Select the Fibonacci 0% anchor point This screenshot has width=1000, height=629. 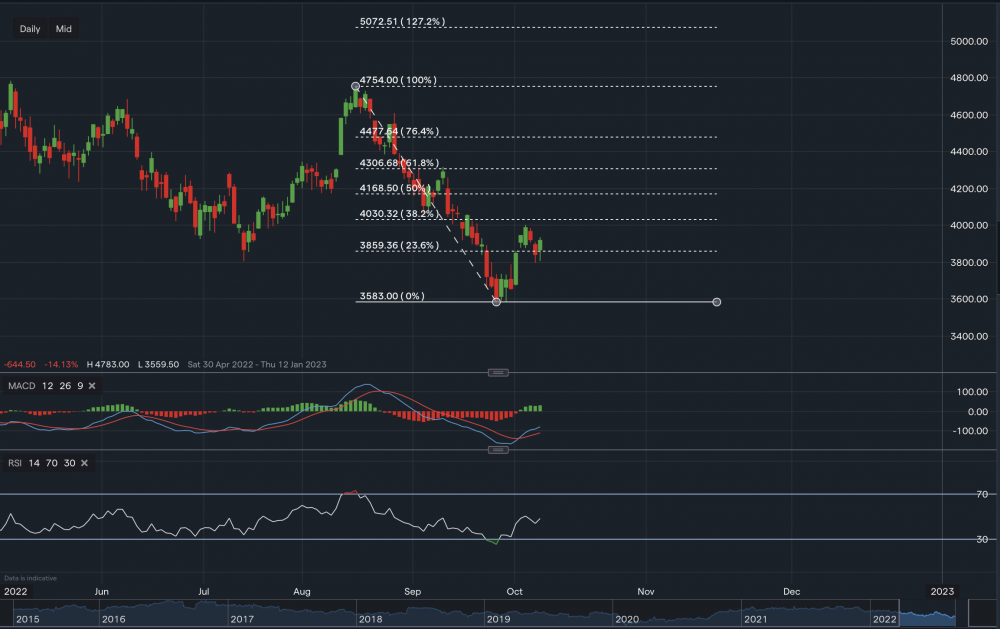pyautogui.click(x=496, y=300)
